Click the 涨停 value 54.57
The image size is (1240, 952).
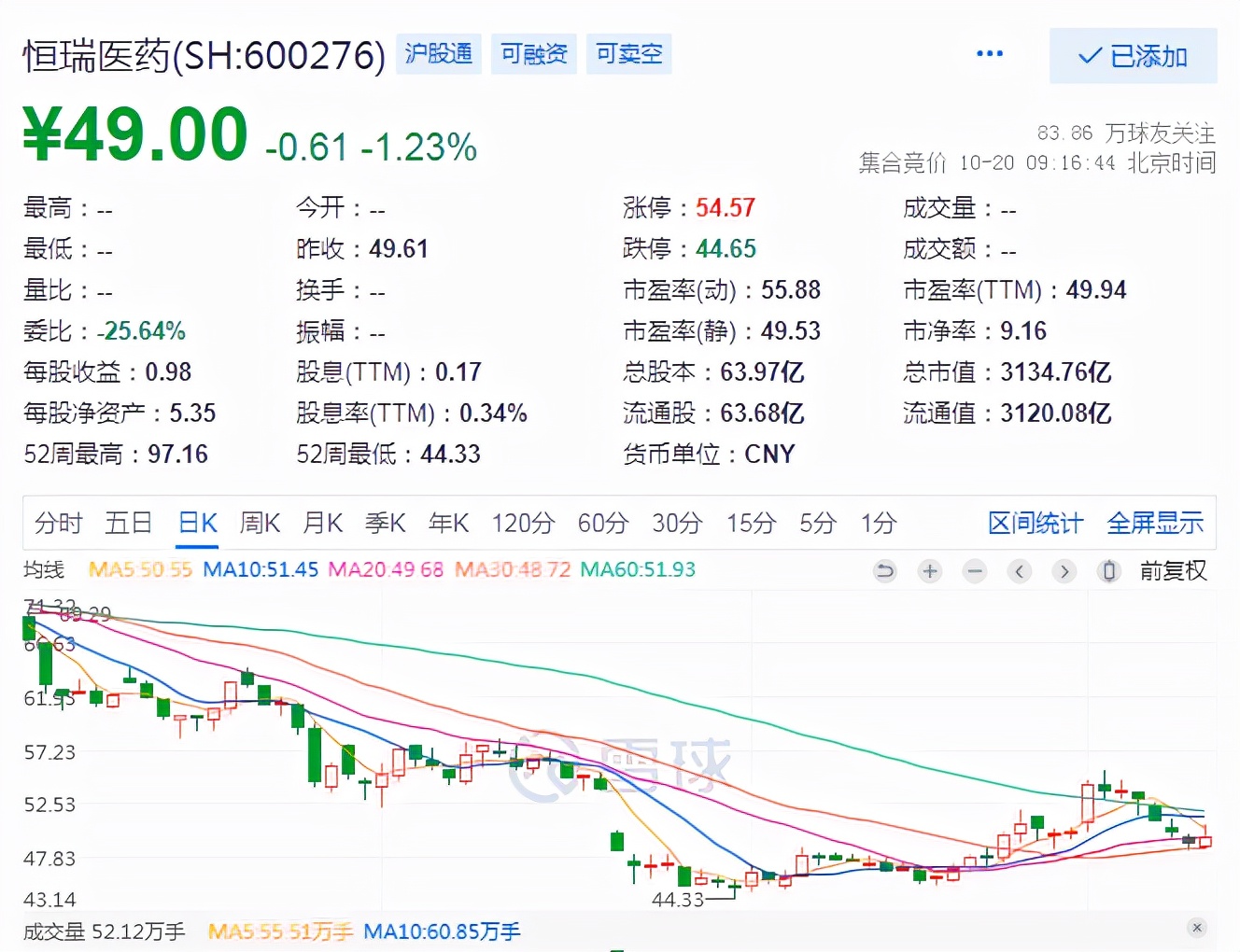726,207
